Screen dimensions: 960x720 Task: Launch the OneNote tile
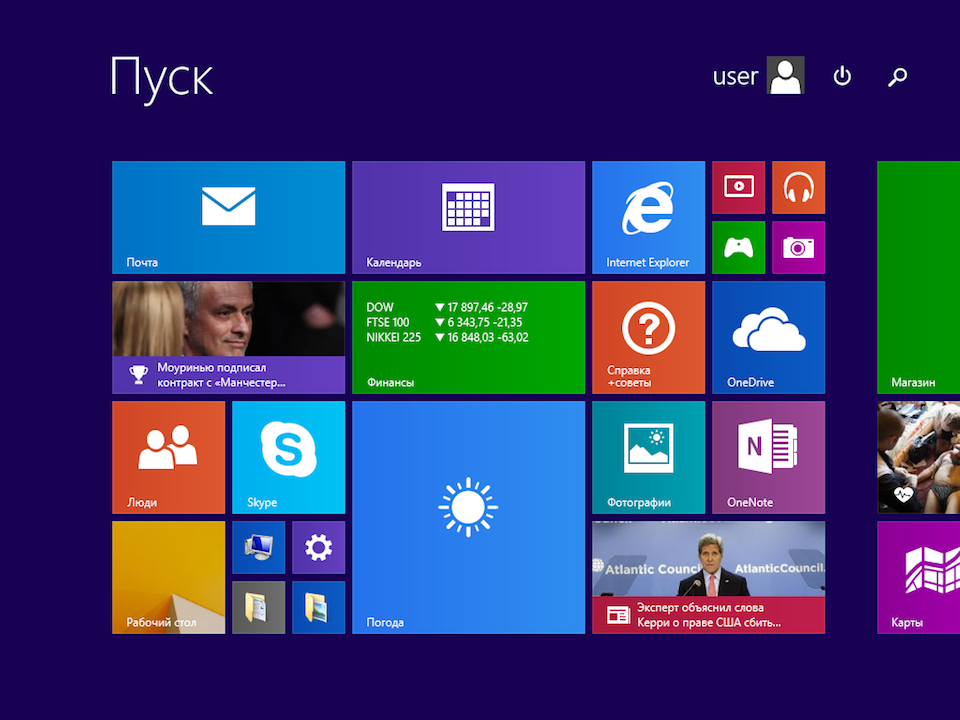[768, 457]
